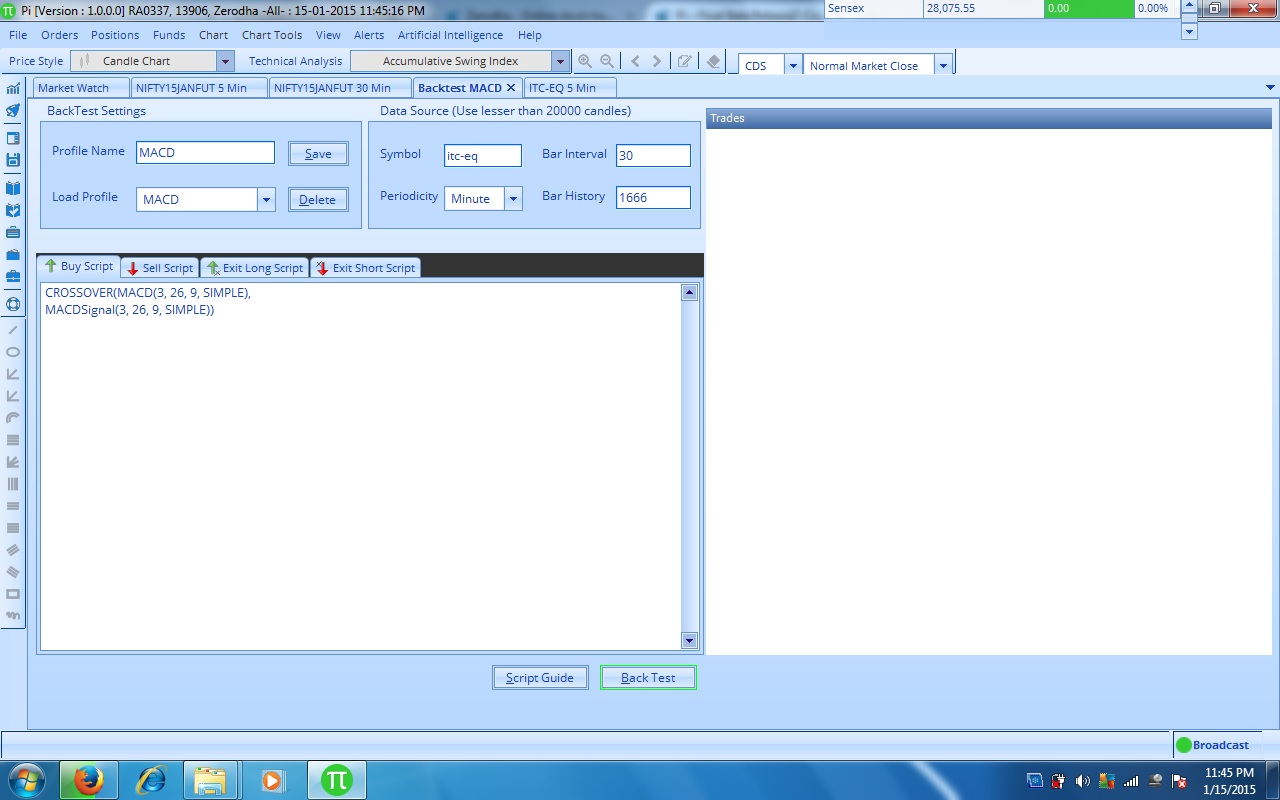This screenshot has height=800, width=1280.
Task: Select the Buy Script tab
Action: [x=79, y=266]
